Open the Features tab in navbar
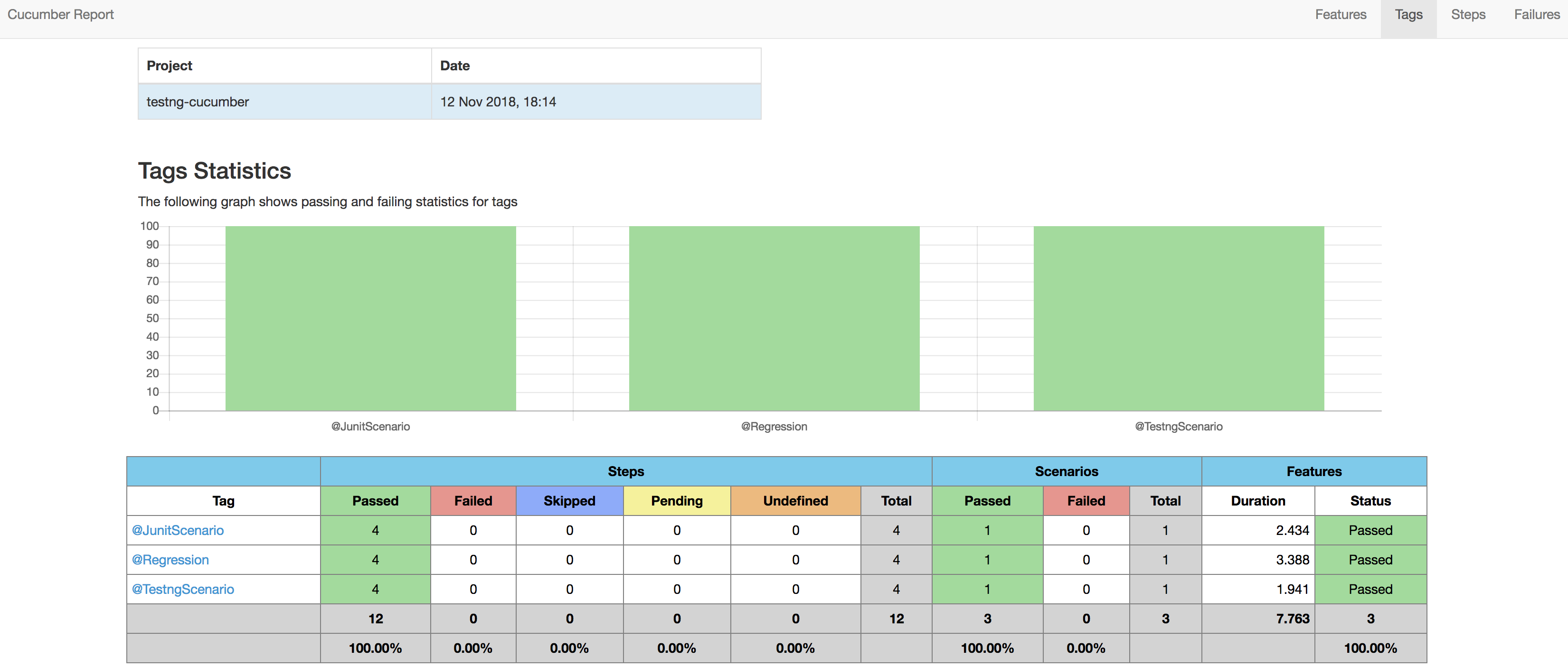1568x668 pixels. pyautogui.click(x=1341, y=15)
